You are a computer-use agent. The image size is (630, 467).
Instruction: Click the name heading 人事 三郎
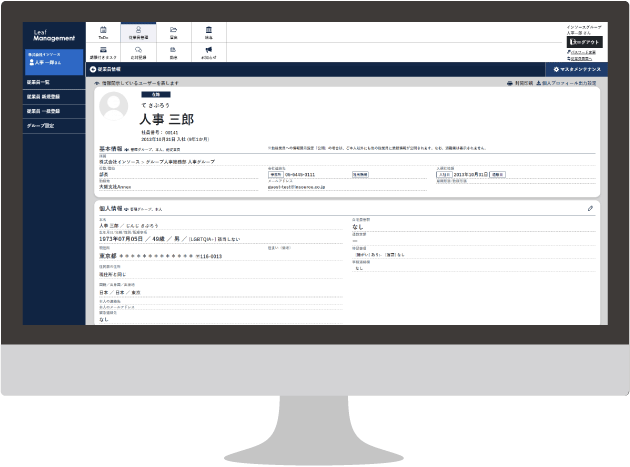click(x=167, y=119)
